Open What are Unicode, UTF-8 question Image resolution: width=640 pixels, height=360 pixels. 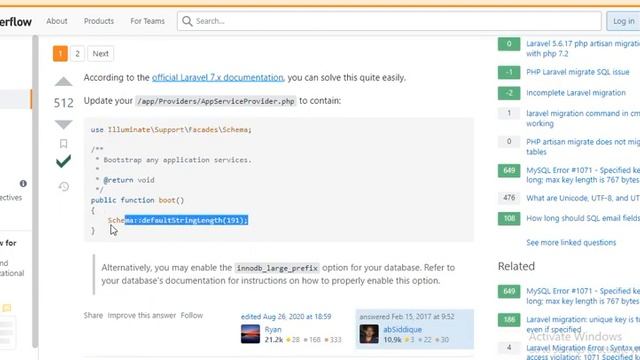coord(583,198)
